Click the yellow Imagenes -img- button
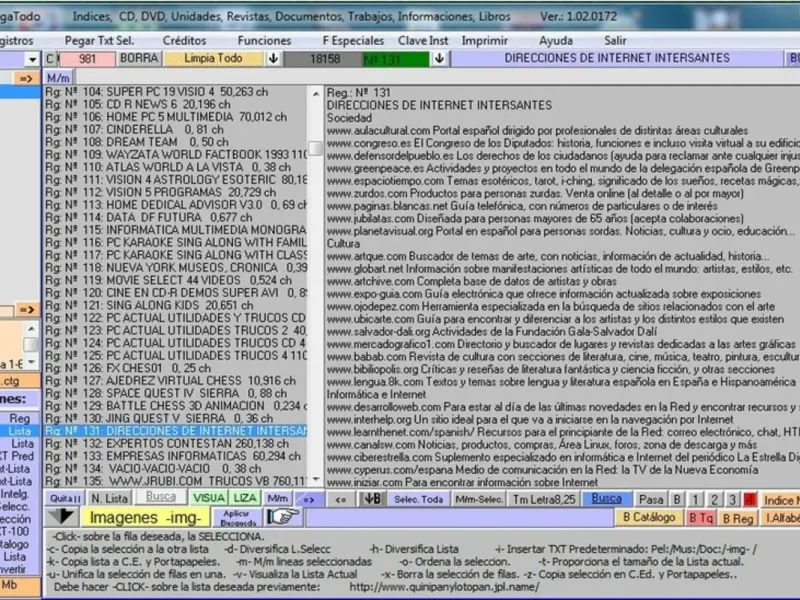Screen dimensions: 800x600 pos(145,517)
